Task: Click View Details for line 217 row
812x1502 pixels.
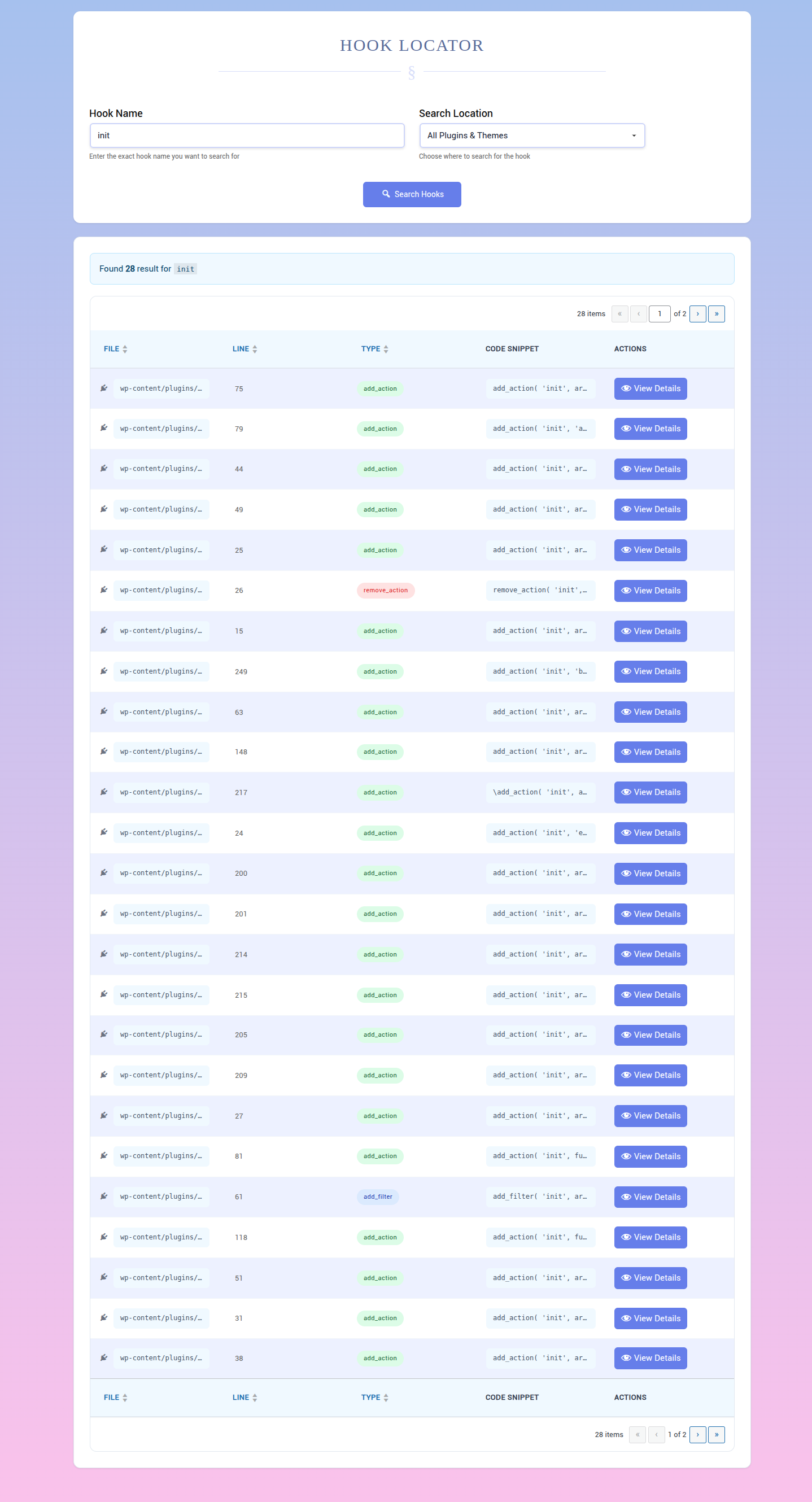Action: pyautogui.click(x=650, y=792)
